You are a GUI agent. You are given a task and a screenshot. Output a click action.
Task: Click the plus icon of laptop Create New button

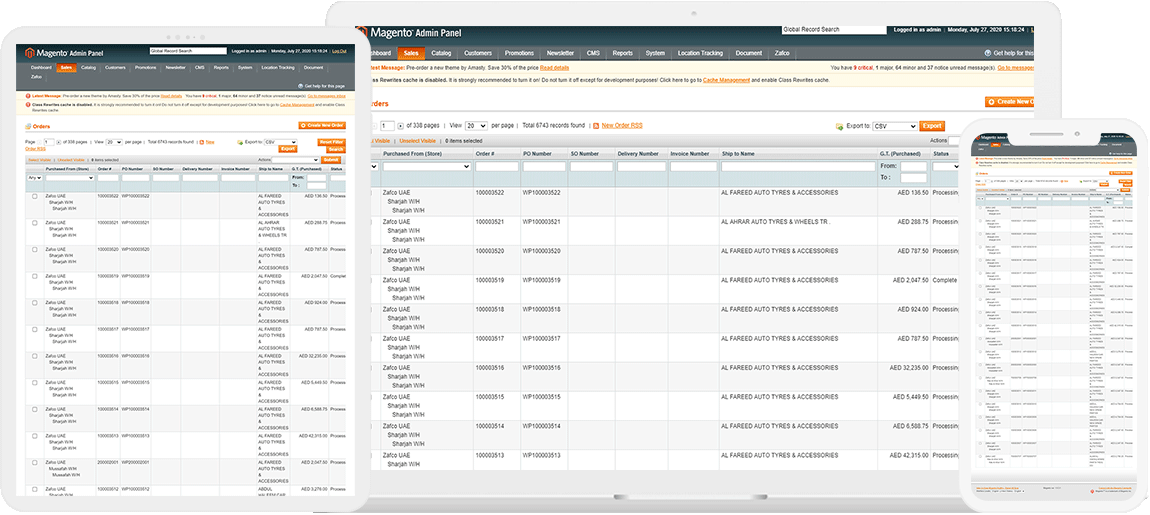(x=991, y=102)
